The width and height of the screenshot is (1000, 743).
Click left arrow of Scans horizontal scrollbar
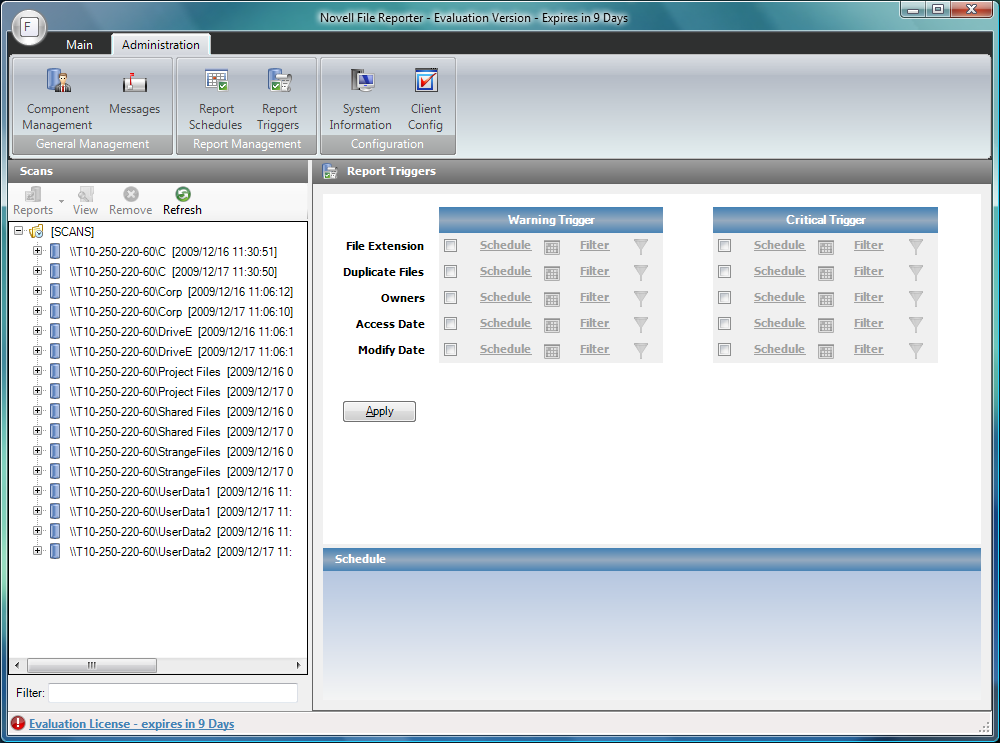coord(17,665)
